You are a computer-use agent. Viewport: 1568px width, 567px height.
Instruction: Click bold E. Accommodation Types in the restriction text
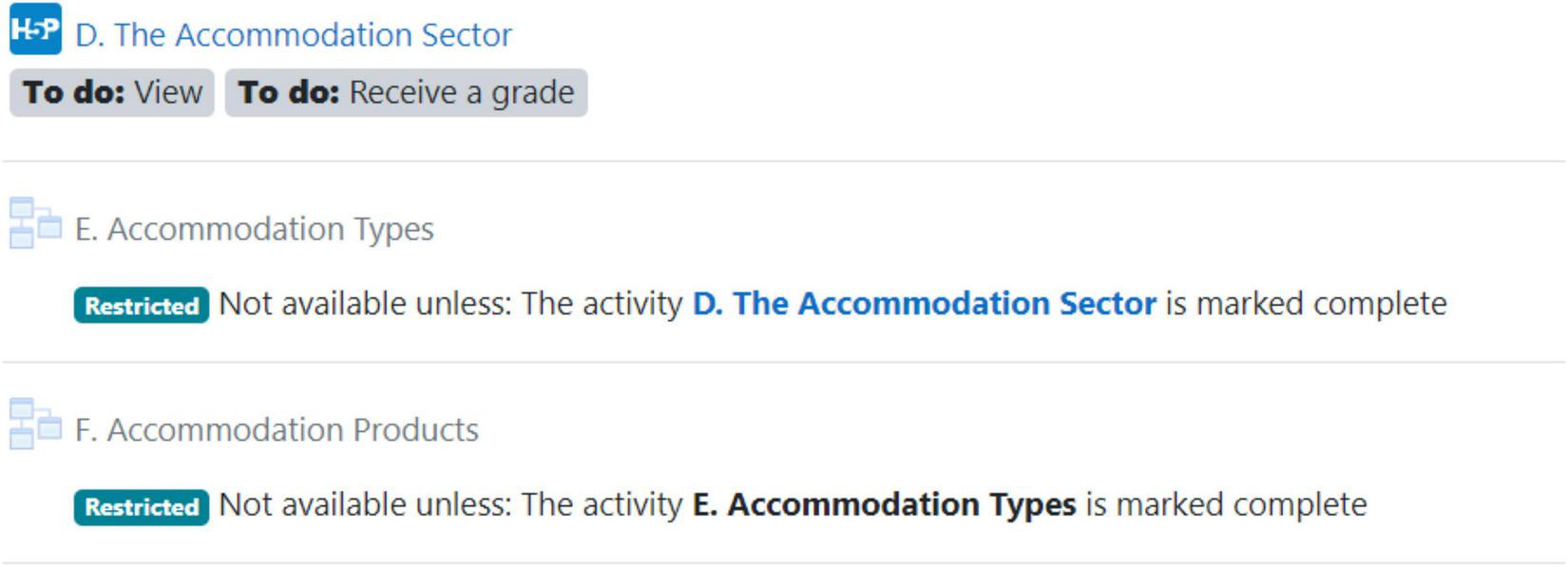(884, 504)
